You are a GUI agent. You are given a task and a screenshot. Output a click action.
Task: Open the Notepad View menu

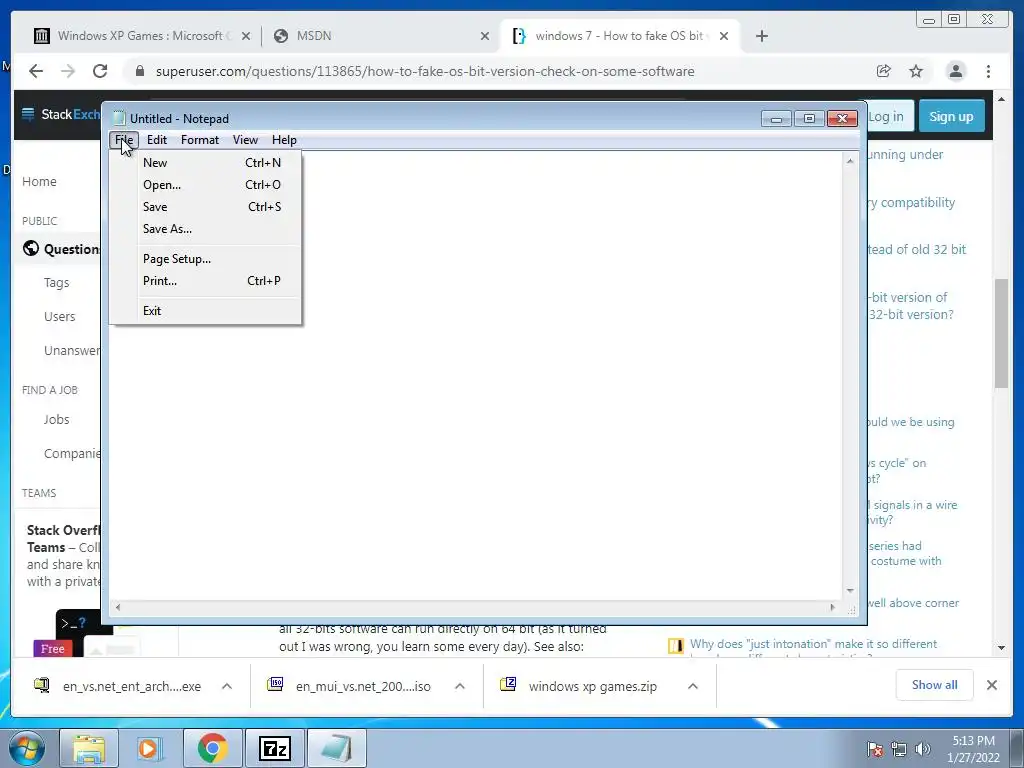[x=246, y=140]
